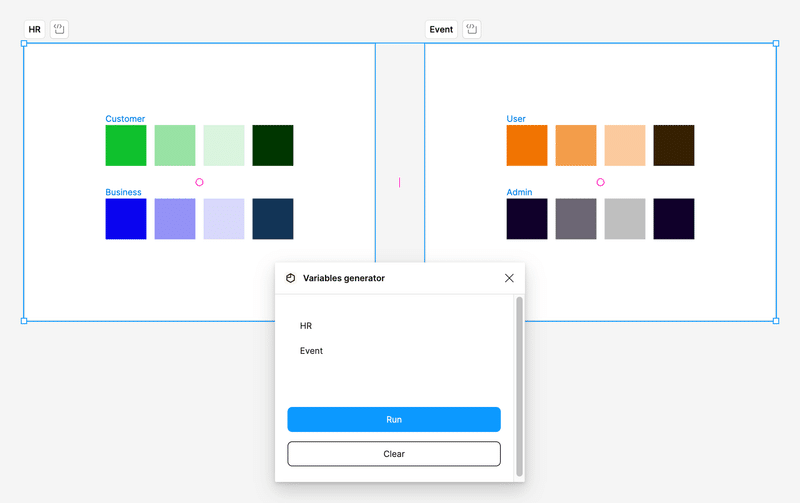The image size is (800, 503).
Task: Select the dark slate blue Business swatch
Action: tap(273, 219)
